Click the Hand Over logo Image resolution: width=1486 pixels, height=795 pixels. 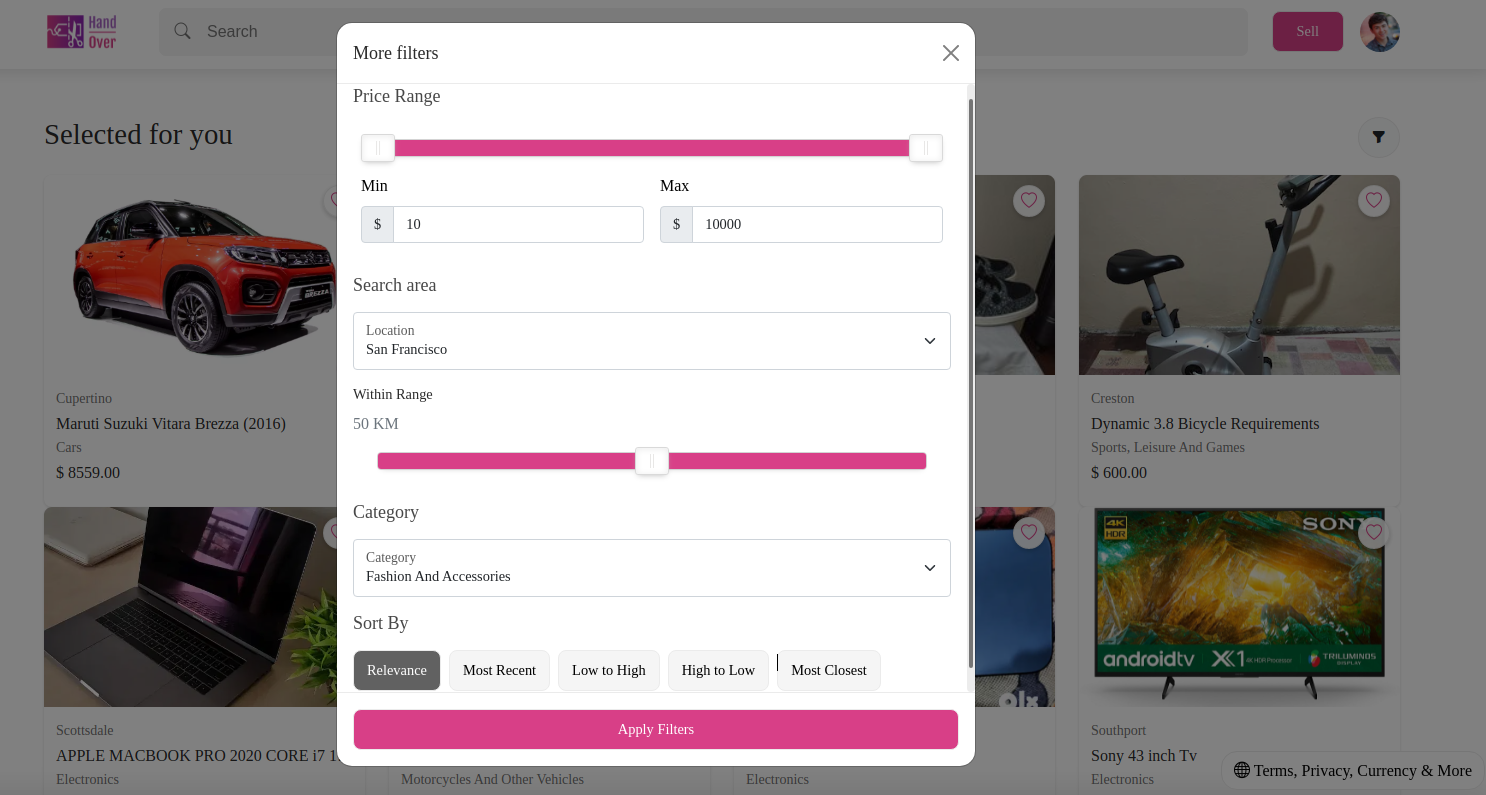point(81,31)
